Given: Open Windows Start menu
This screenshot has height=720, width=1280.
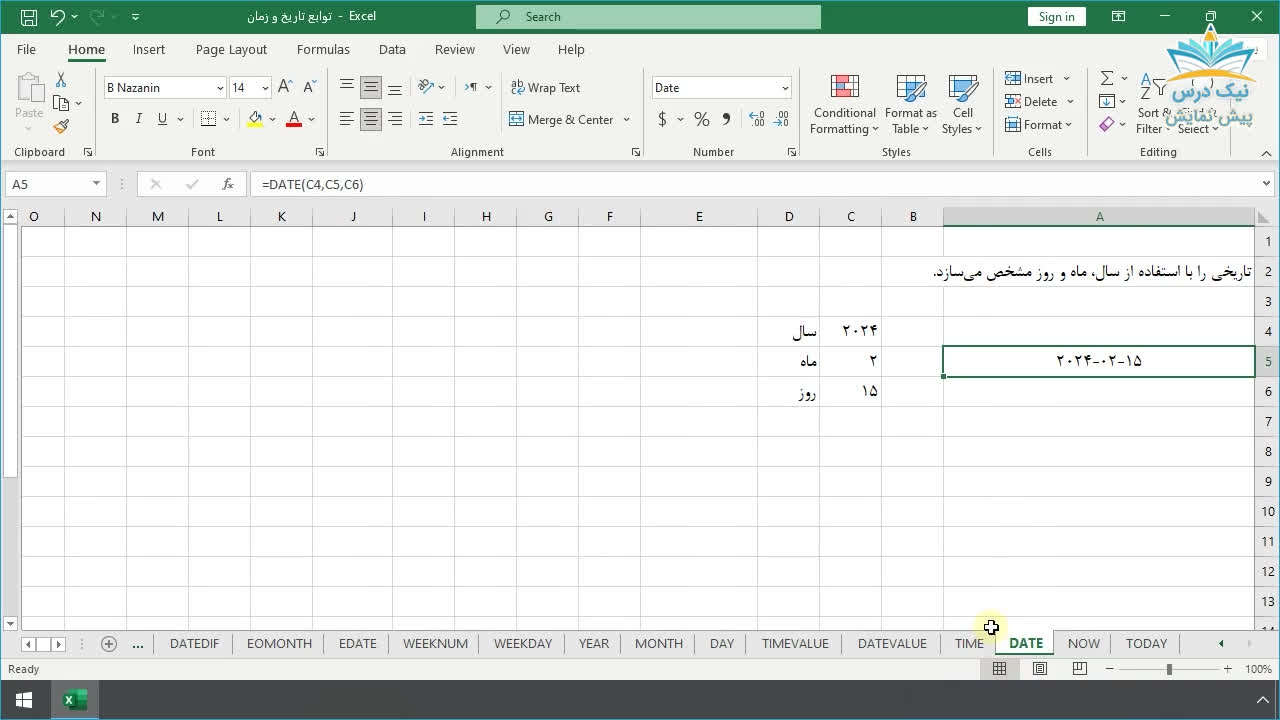Looking at the screenshot, I should pos(24,700).
